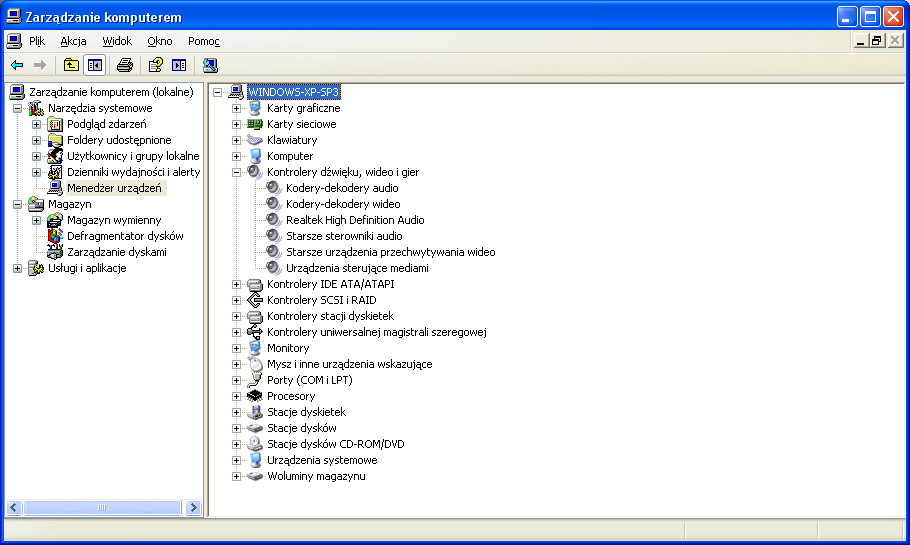
Task: Click the Klawiatury keyboard icon
Action: (x=255, y=140)
